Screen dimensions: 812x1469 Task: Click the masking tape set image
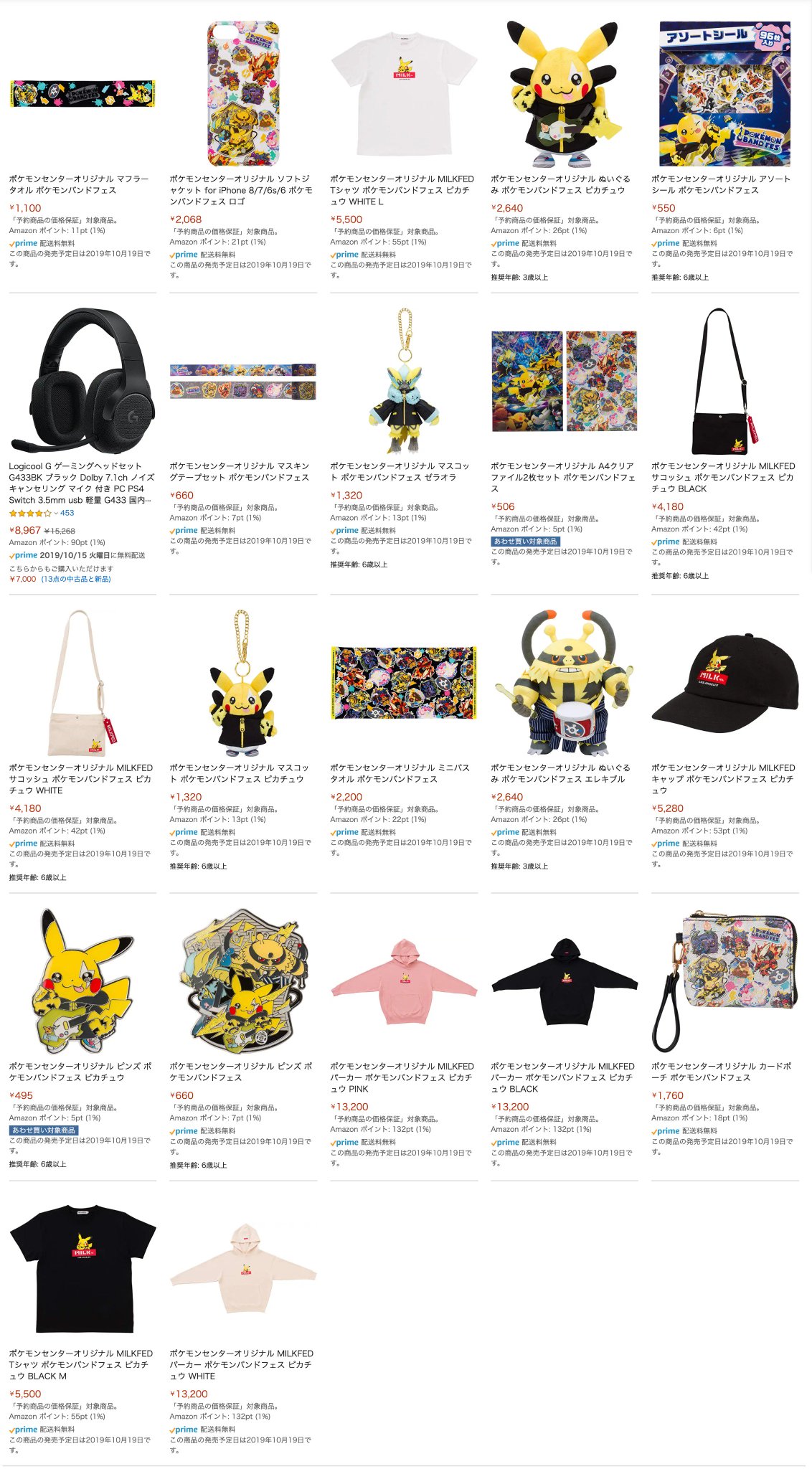(x=243, y=381)
